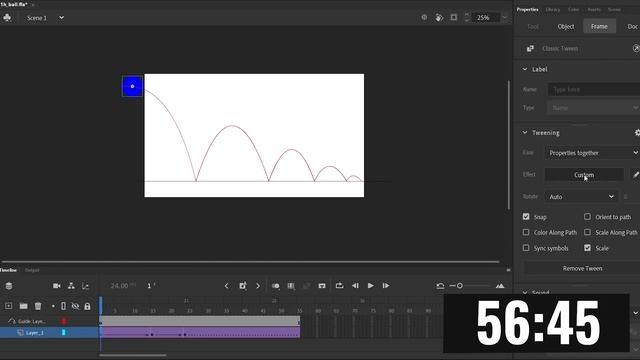Switch to the Library panel tab
640x360 pixels.
click(553, 9)
